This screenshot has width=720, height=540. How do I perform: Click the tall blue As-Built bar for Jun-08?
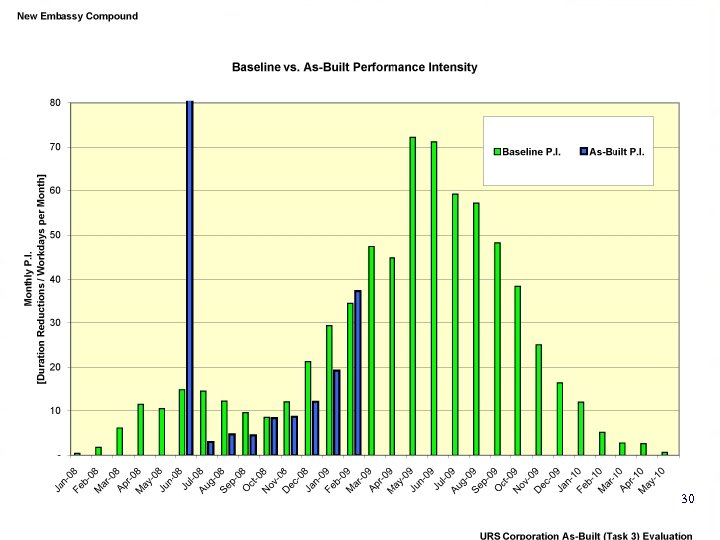[x=190, y=278]
